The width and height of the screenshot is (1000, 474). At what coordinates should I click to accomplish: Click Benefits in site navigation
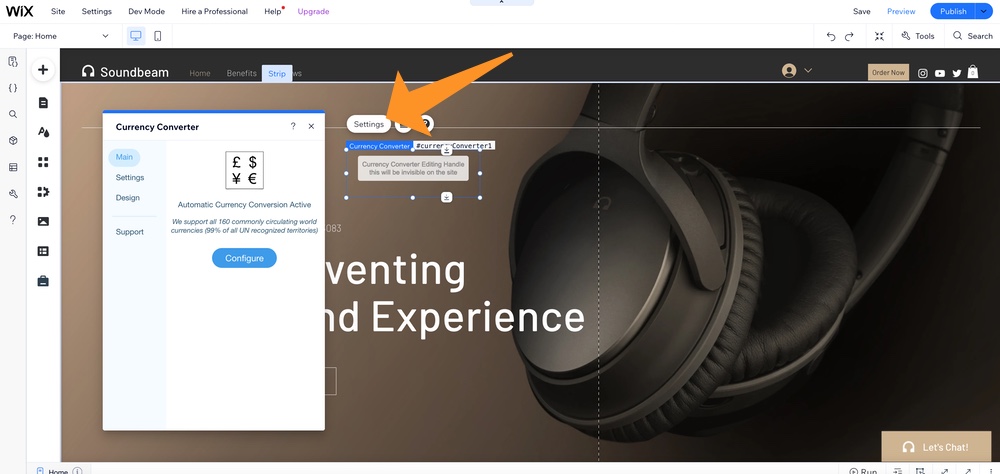(242, 73)
